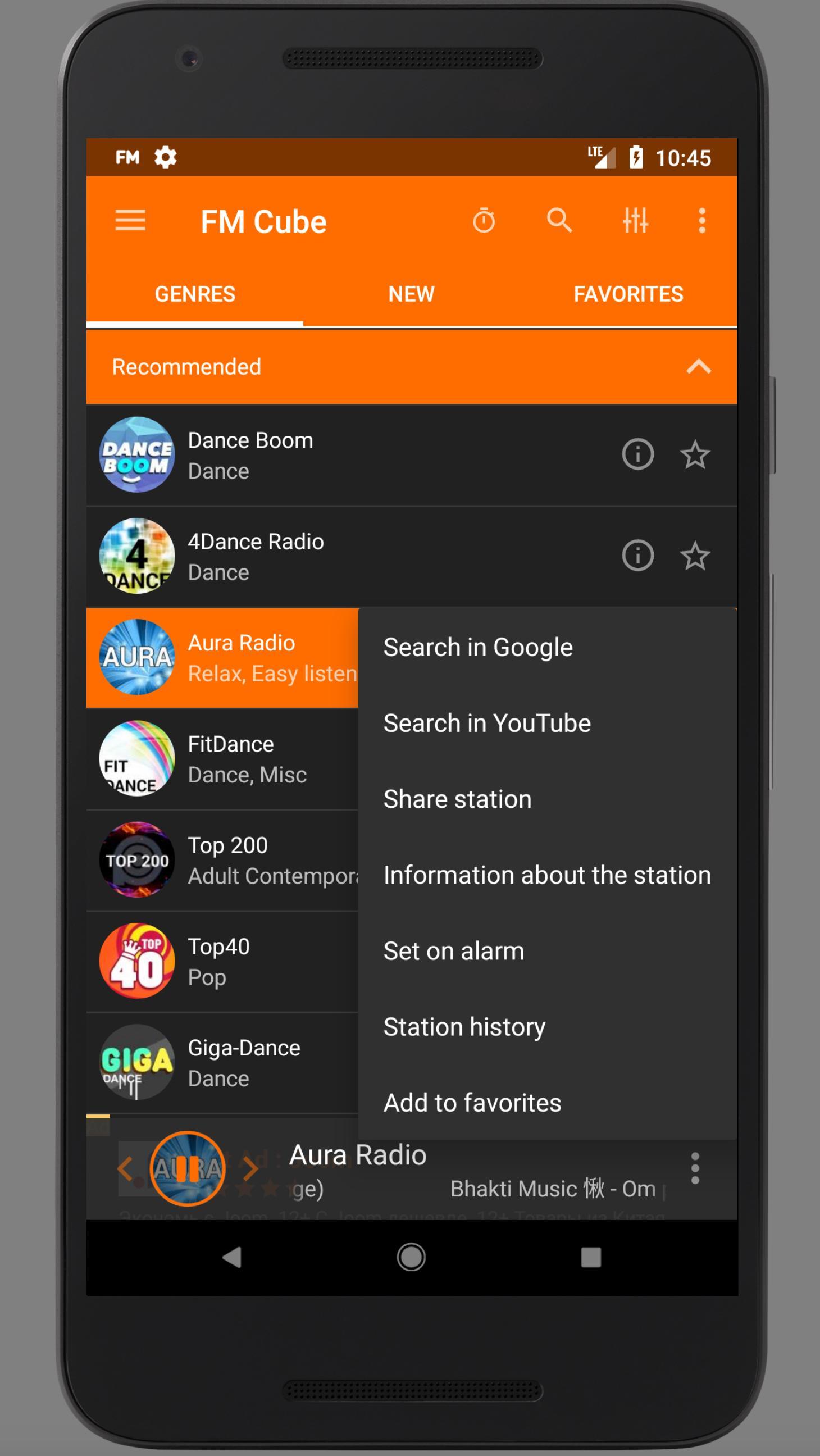Select Share station from menu
This screenshot has width=820, height=1456.
click(x=547, y=799)
